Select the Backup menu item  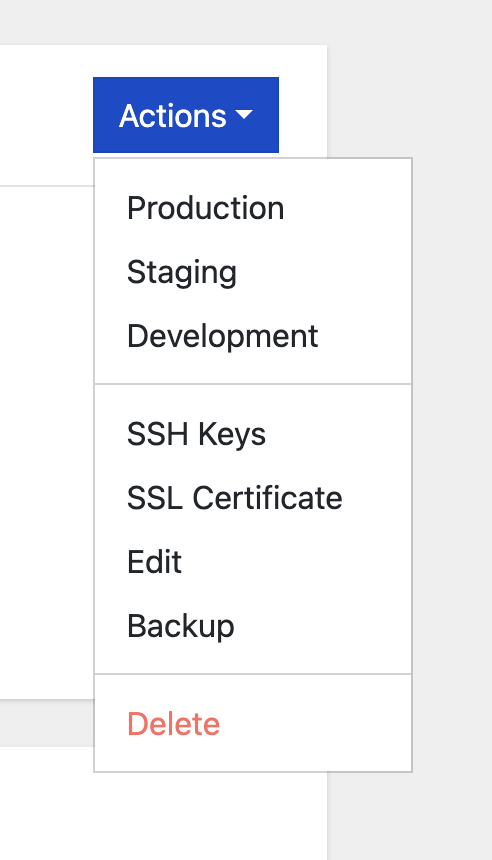pos(253,626)
